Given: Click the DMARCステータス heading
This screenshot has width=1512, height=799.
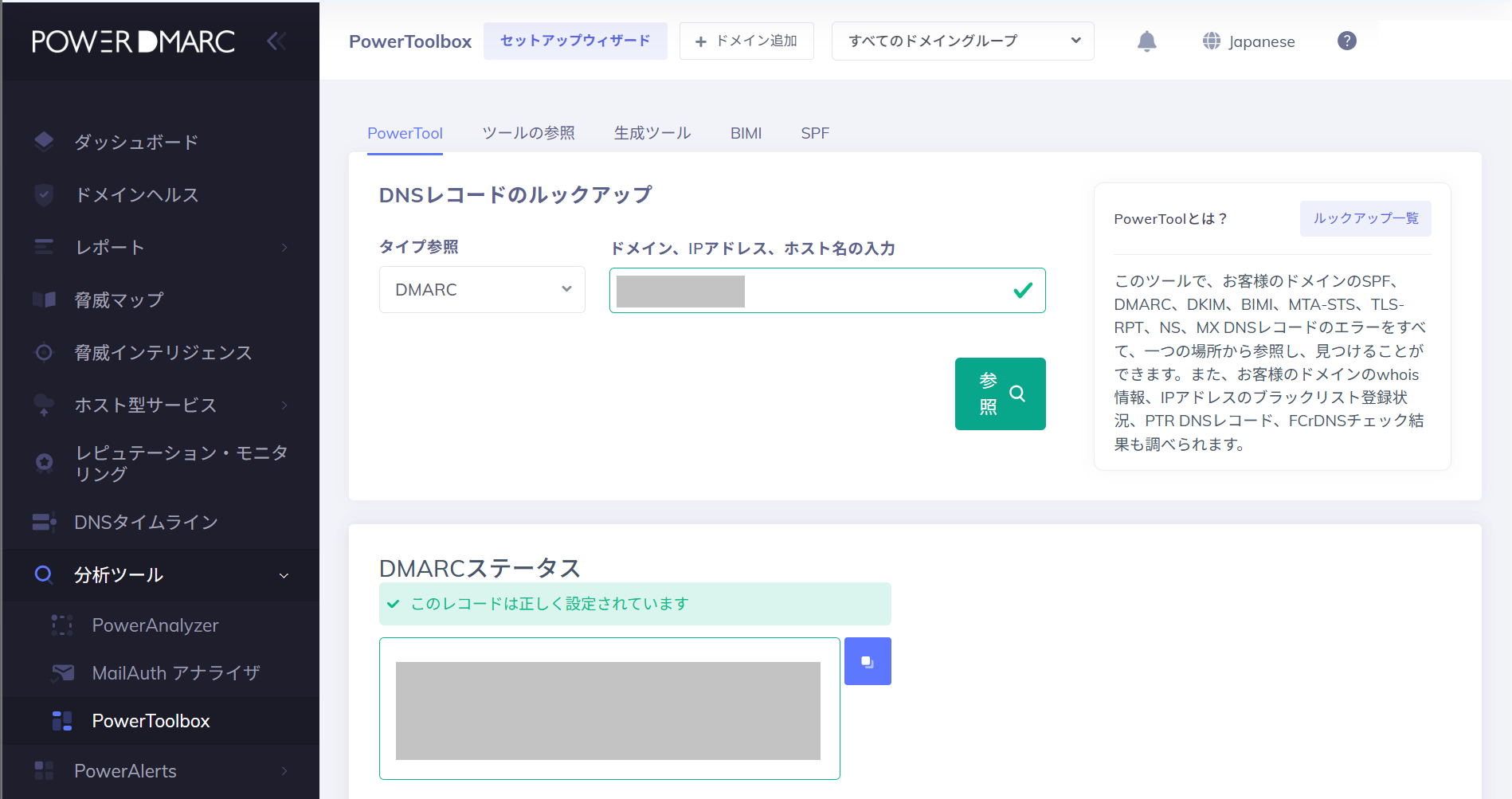Looking at the screenshot, I should point(480,568).
